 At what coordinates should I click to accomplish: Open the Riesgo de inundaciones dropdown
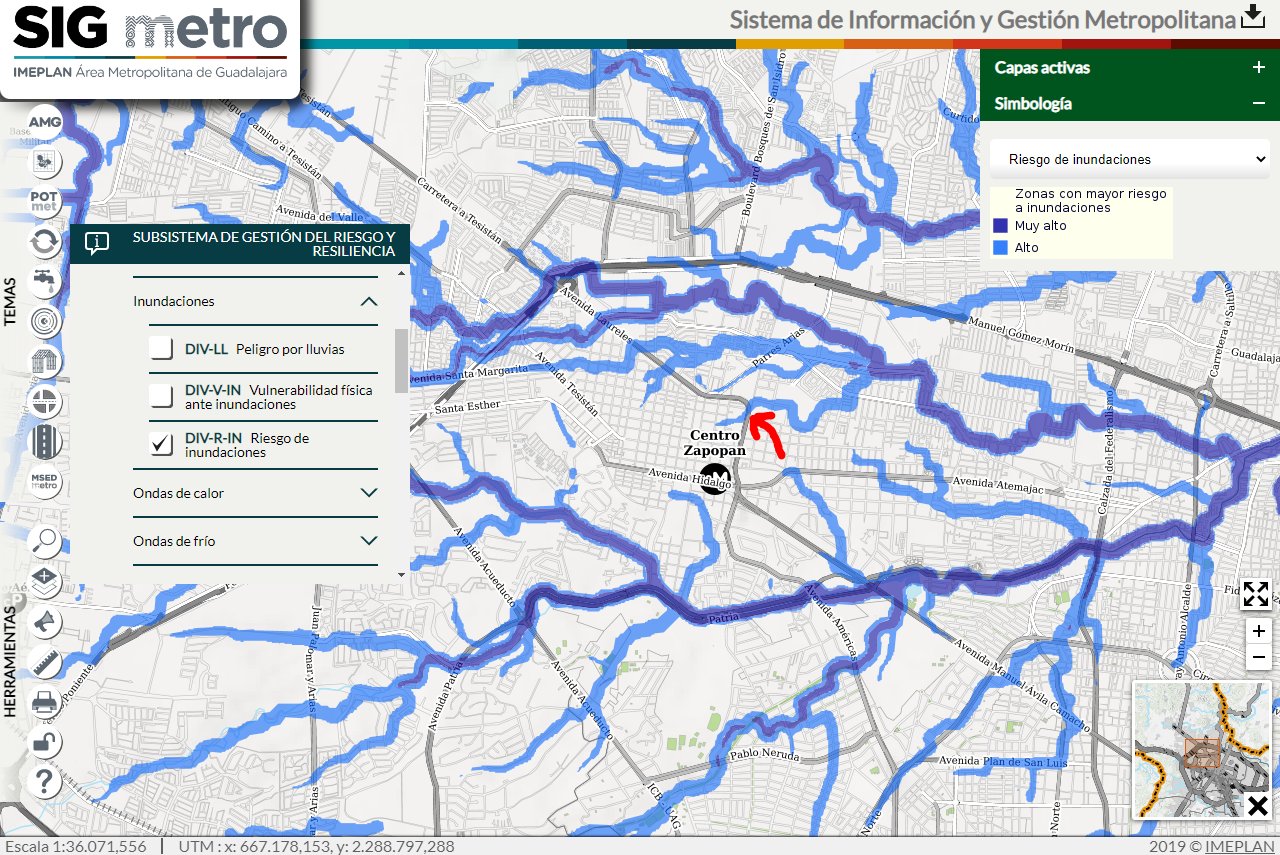pos(1129,159)
